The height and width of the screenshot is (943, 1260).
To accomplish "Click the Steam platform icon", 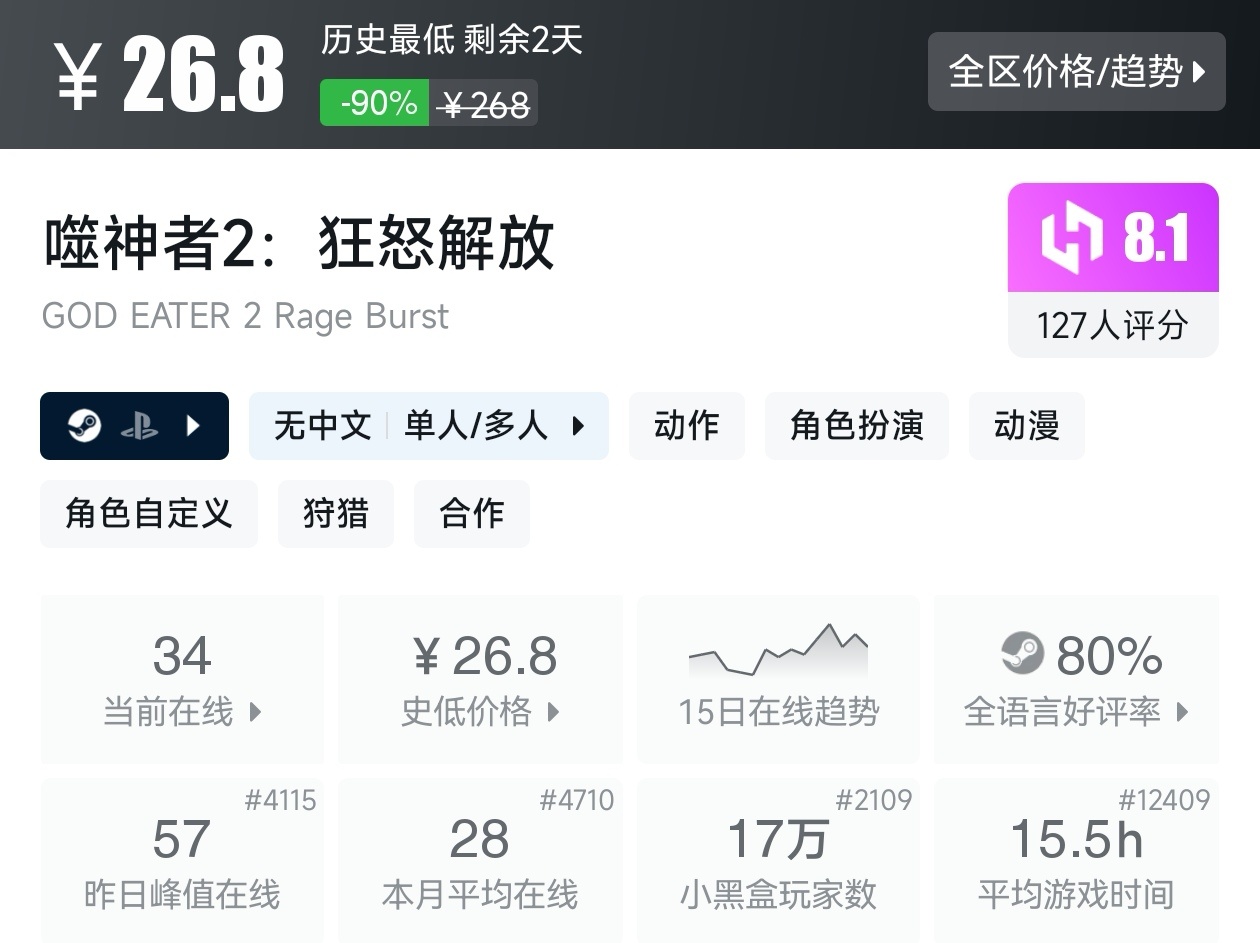I will click(x=84, y=426).
